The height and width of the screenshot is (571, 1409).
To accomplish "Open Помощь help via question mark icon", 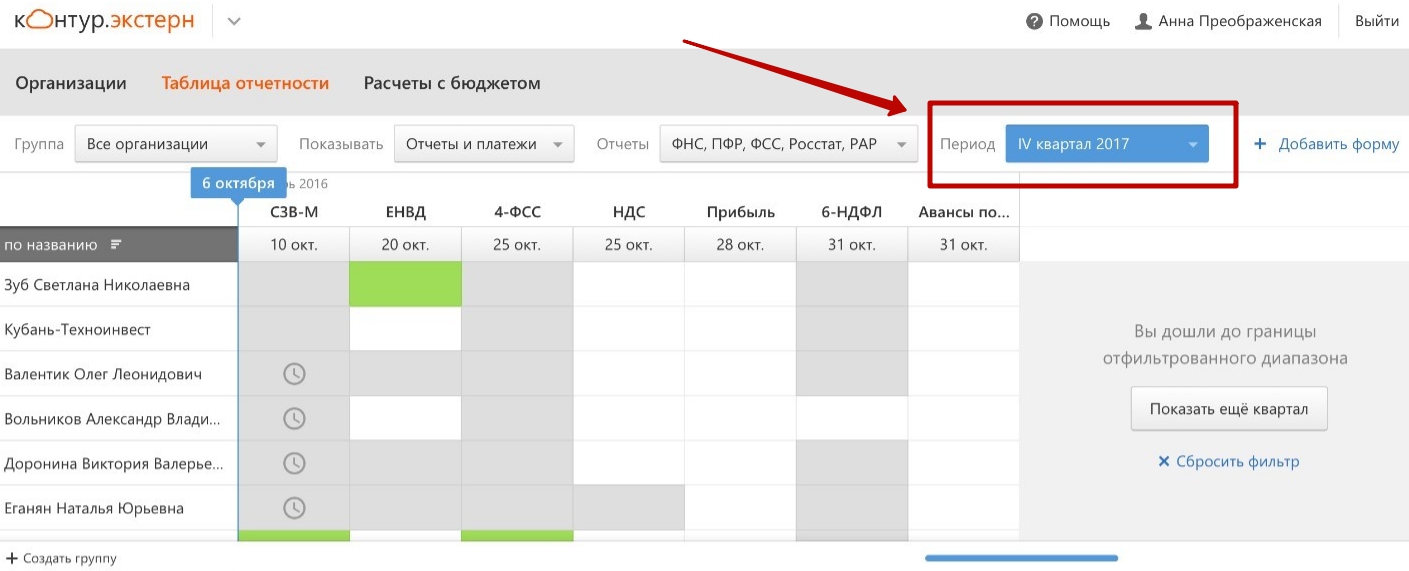I will pos(1035,21).
